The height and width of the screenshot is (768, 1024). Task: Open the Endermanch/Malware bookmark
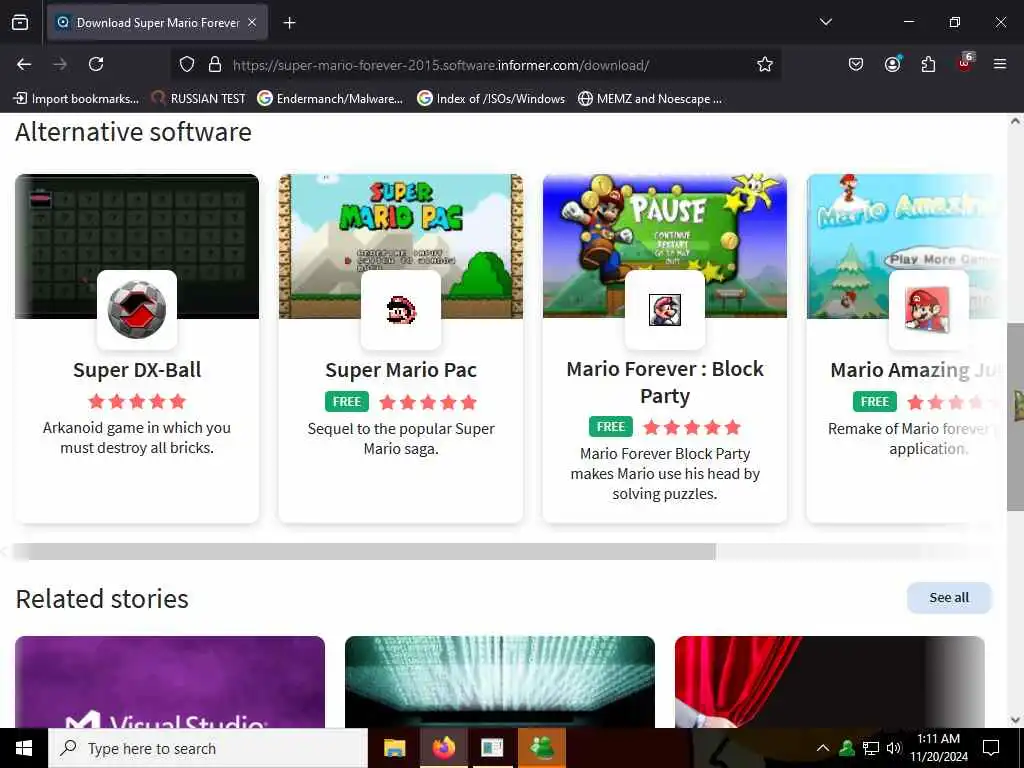click(330, 99)
